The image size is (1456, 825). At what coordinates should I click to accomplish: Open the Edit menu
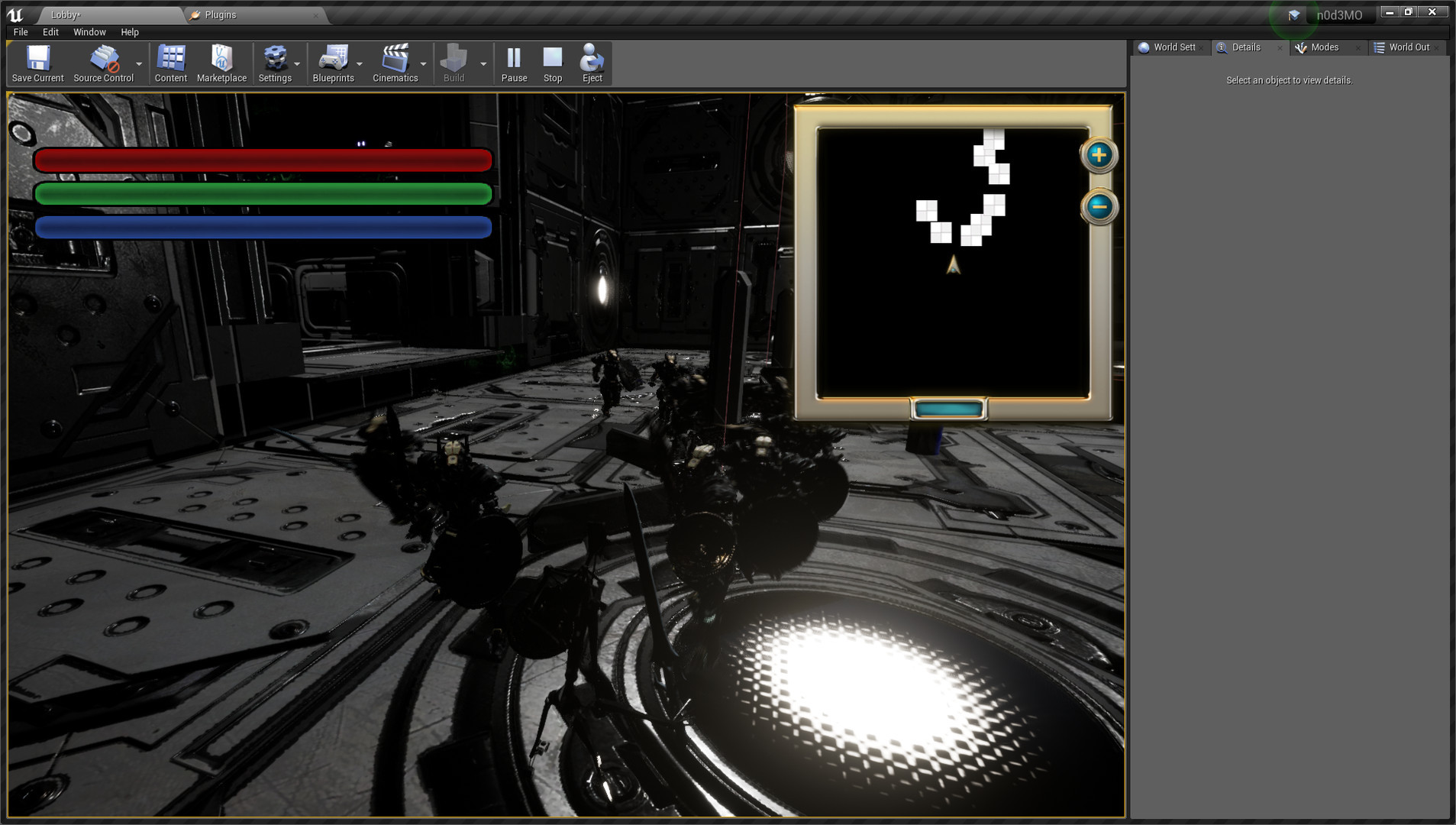(x=50, y=32)
